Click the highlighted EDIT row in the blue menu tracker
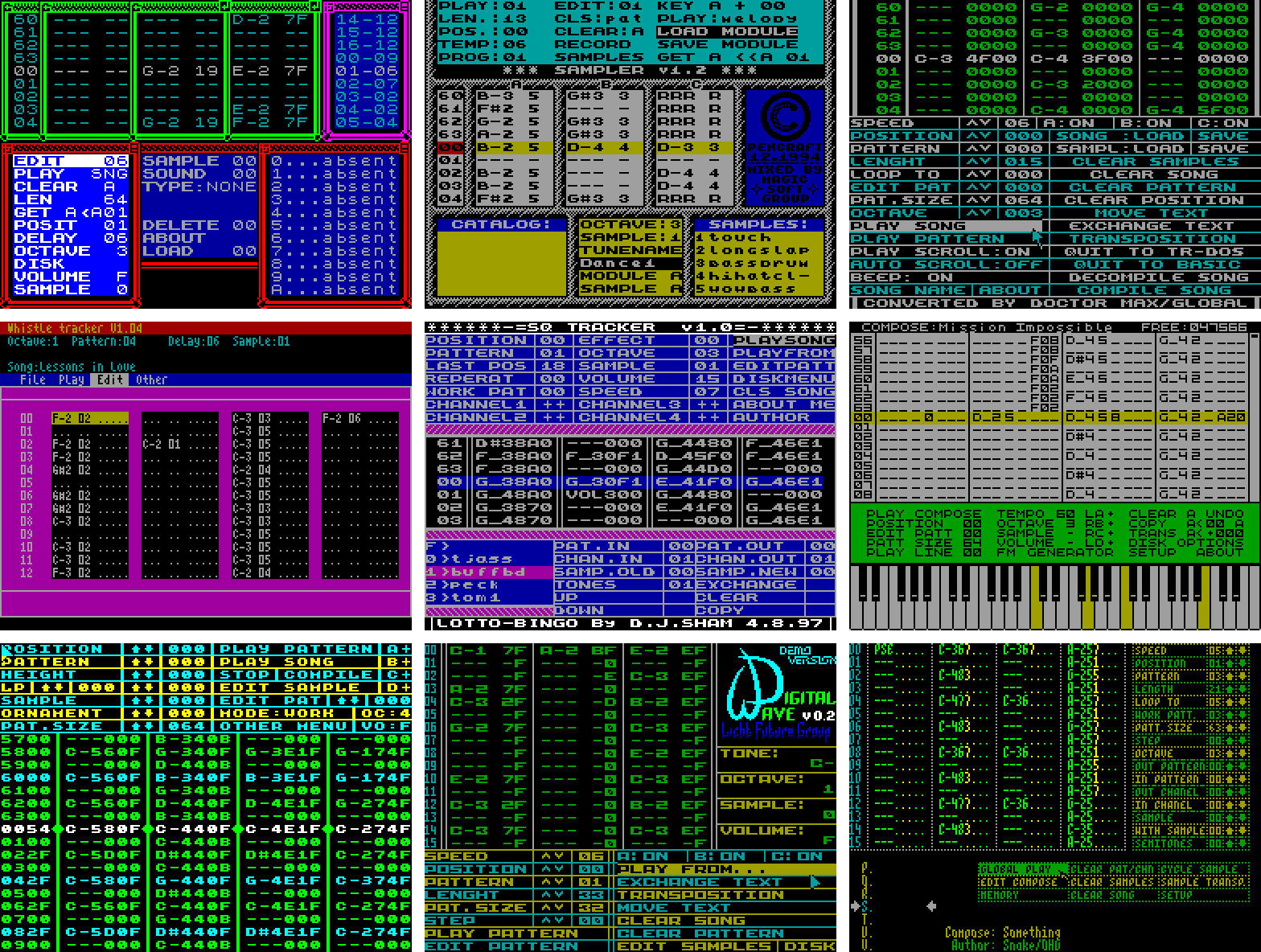Viewport: 1261px width, 952px height. 71,161
